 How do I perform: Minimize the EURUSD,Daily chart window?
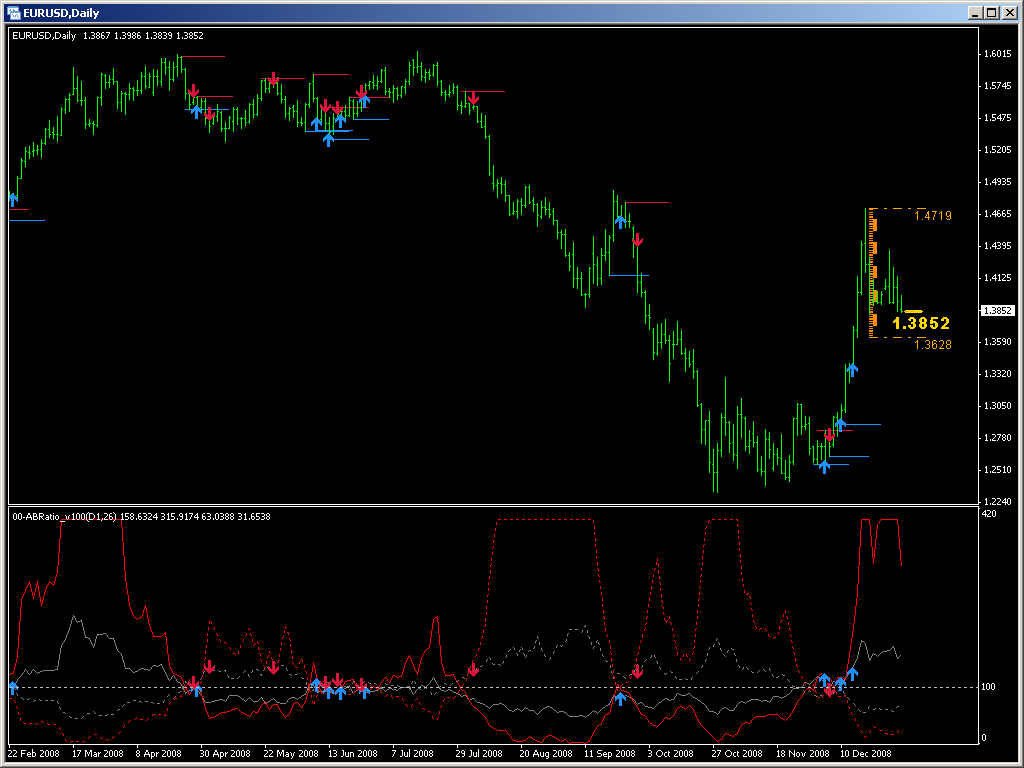pyautogui.click(x=975, y=12)
